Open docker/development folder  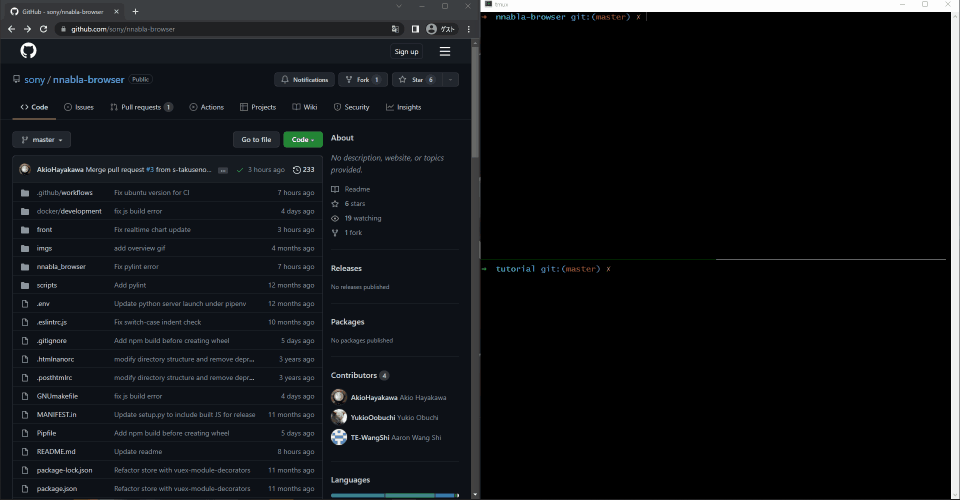[69, 211]
